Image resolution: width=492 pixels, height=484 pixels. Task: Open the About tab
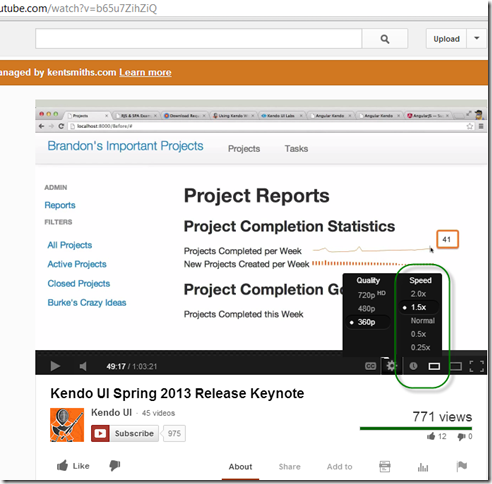[240, 467]
